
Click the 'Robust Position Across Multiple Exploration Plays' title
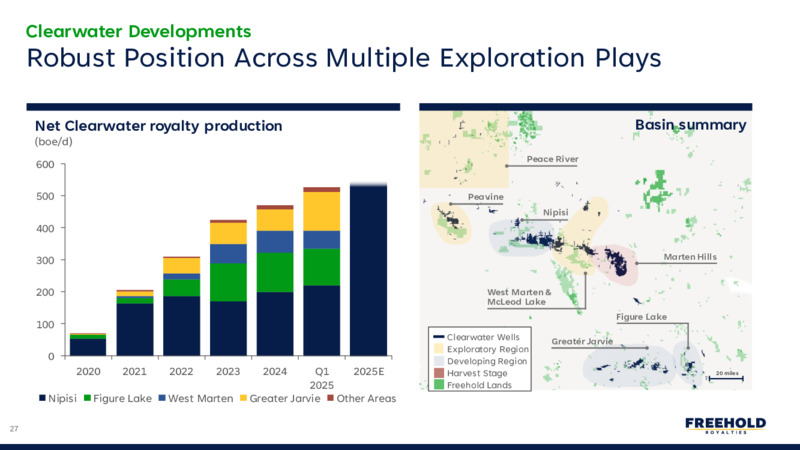344,58
